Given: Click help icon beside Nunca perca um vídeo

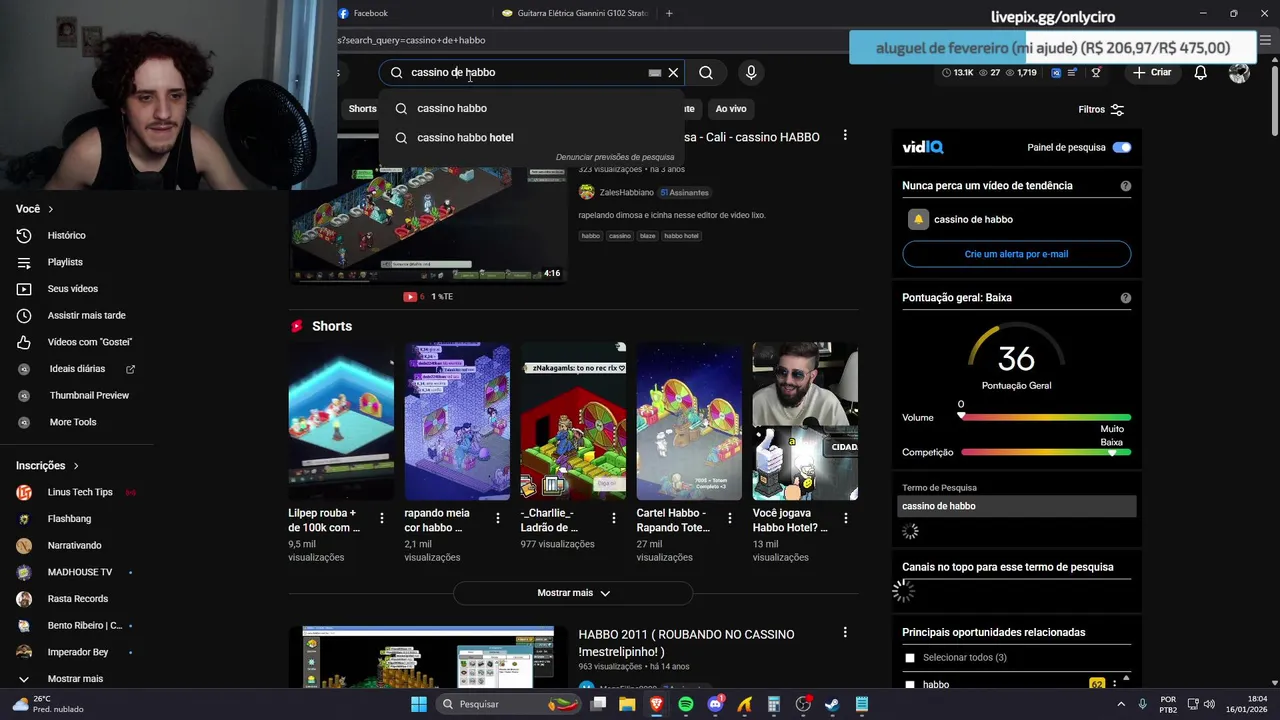Looking at the screenshot, I should pos(1126,186).
